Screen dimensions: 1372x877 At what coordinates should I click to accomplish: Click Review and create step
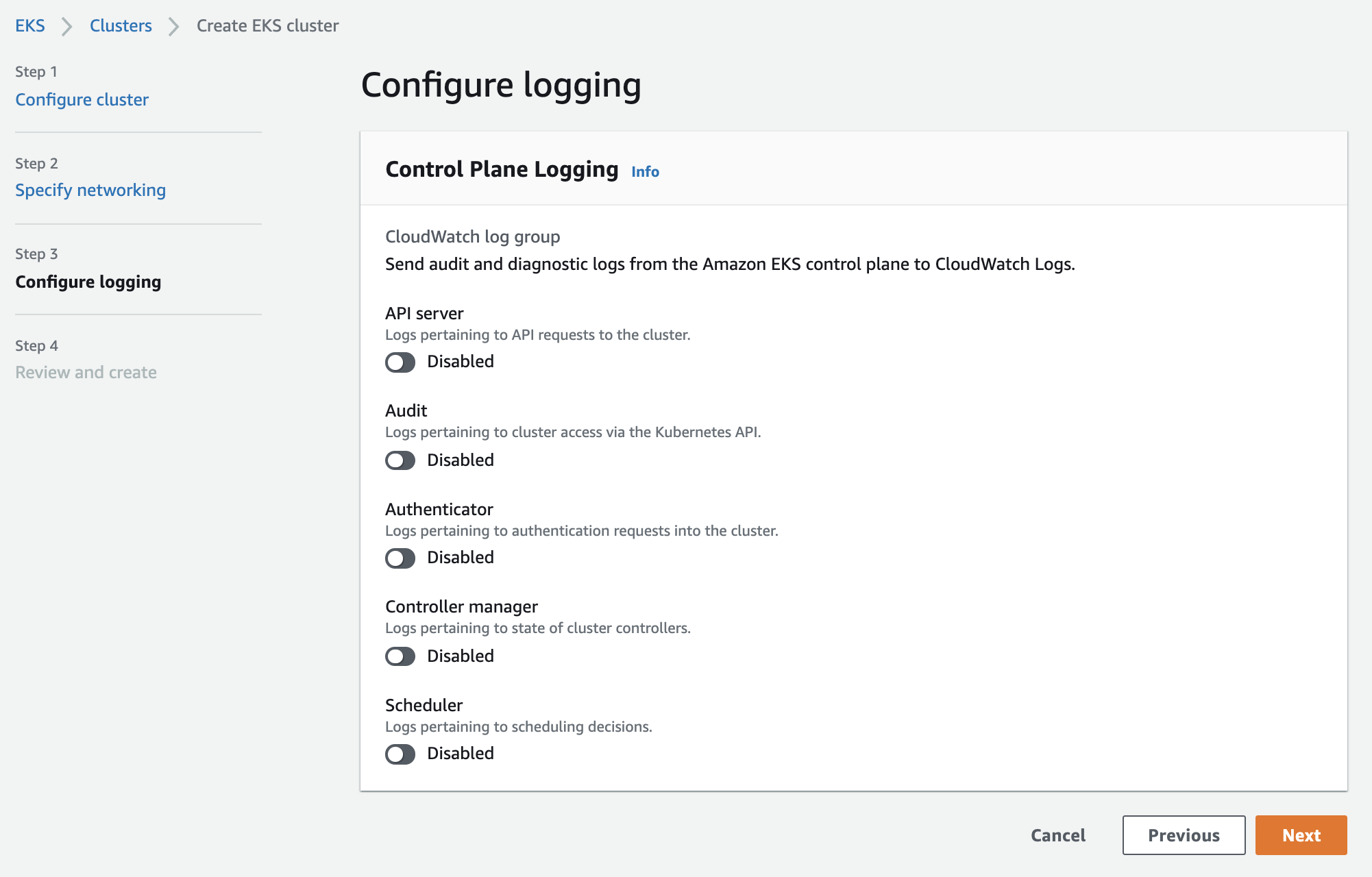coord(86,373)
